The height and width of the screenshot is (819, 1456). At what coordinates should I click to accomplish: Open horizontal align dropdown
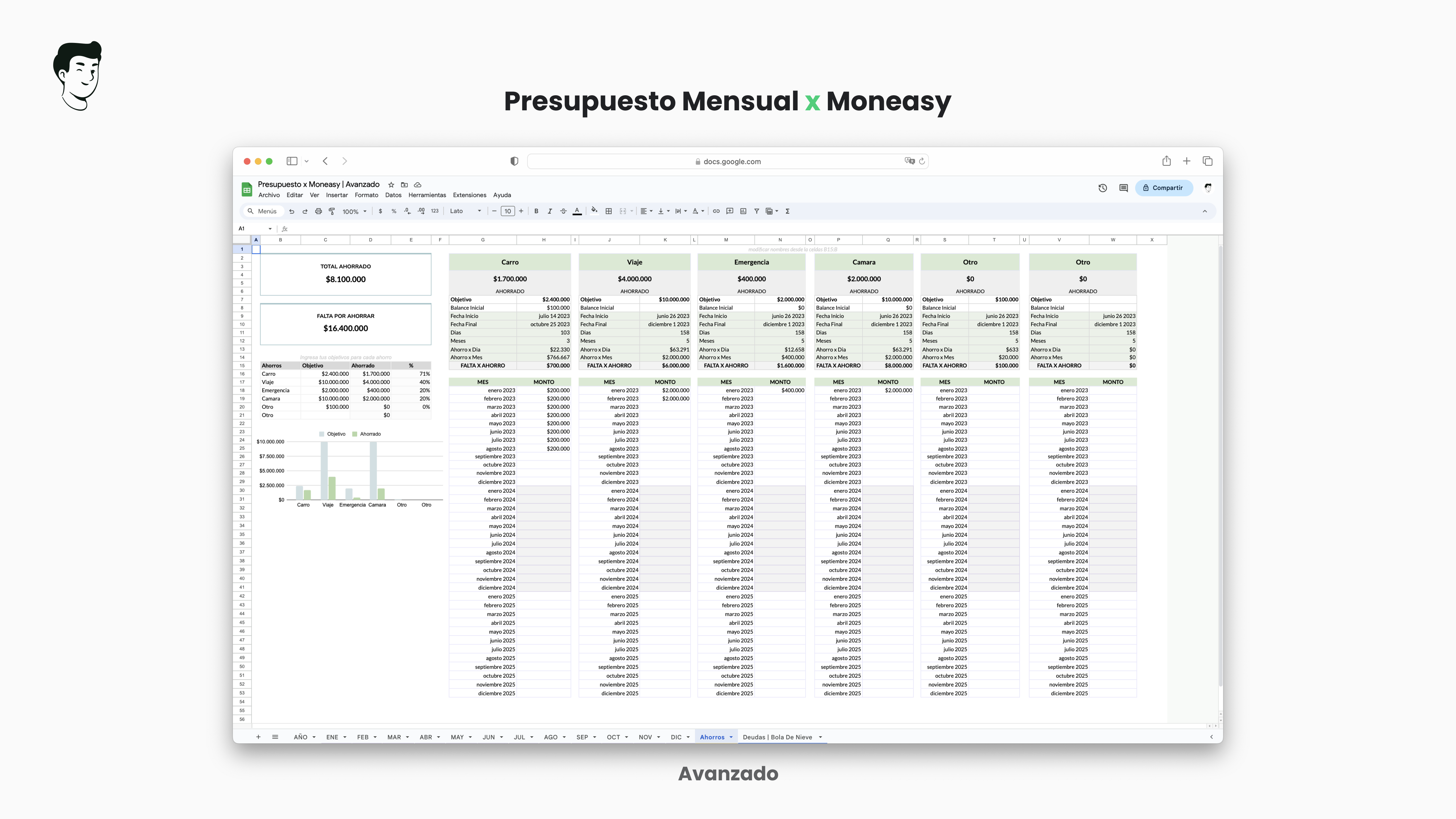[x=646, y=211]
